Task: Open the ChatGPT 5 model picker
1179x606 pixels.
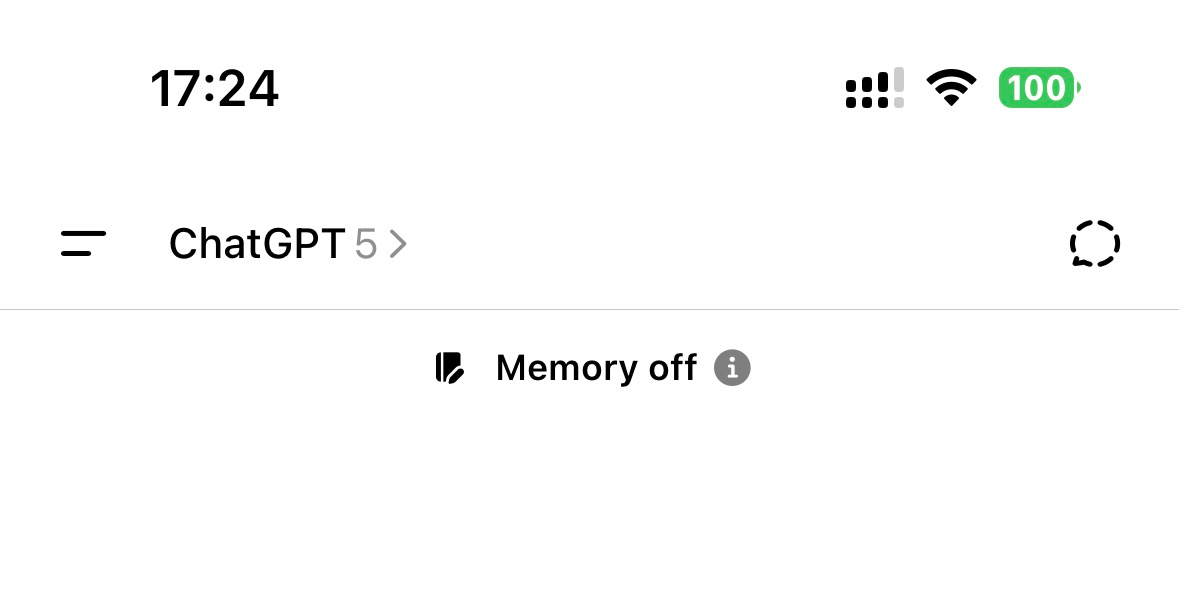Action: pos(288,244)
